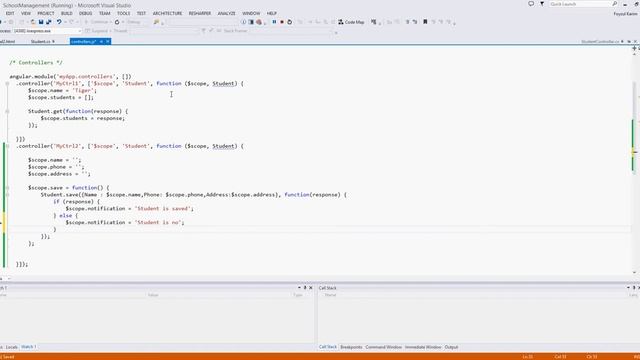The height and width of the screenshot is (360, 640).
Task: Pause debugging with Break All icon
Action: pos(274,22)
